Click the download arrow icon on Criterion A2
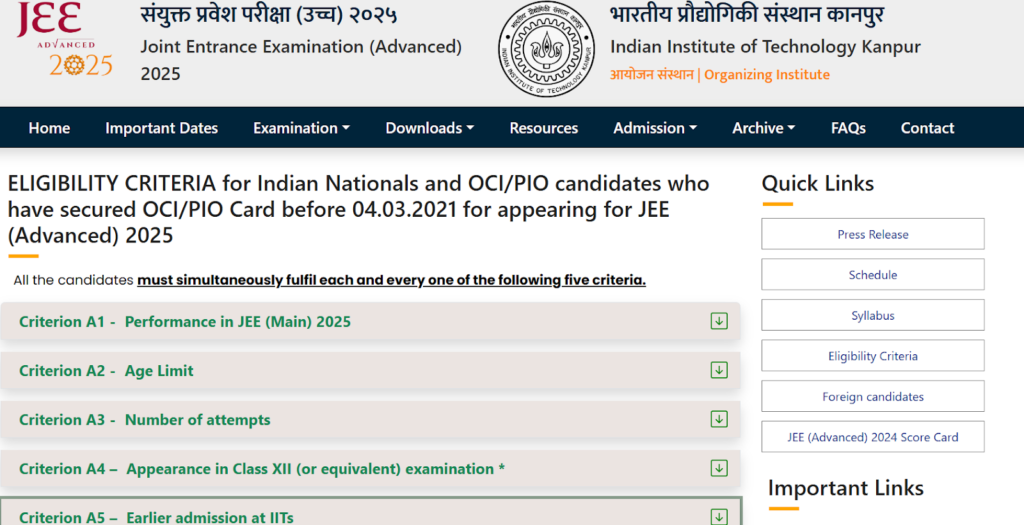 [719, 370]
